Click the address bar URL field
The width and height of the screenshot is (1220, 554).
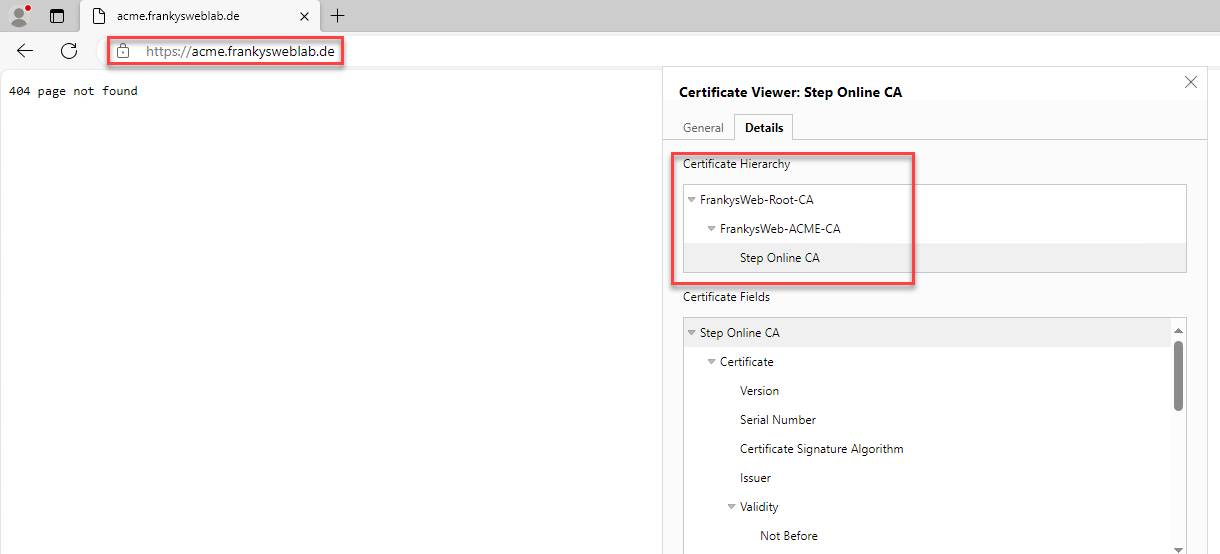[x=240, y=51]
